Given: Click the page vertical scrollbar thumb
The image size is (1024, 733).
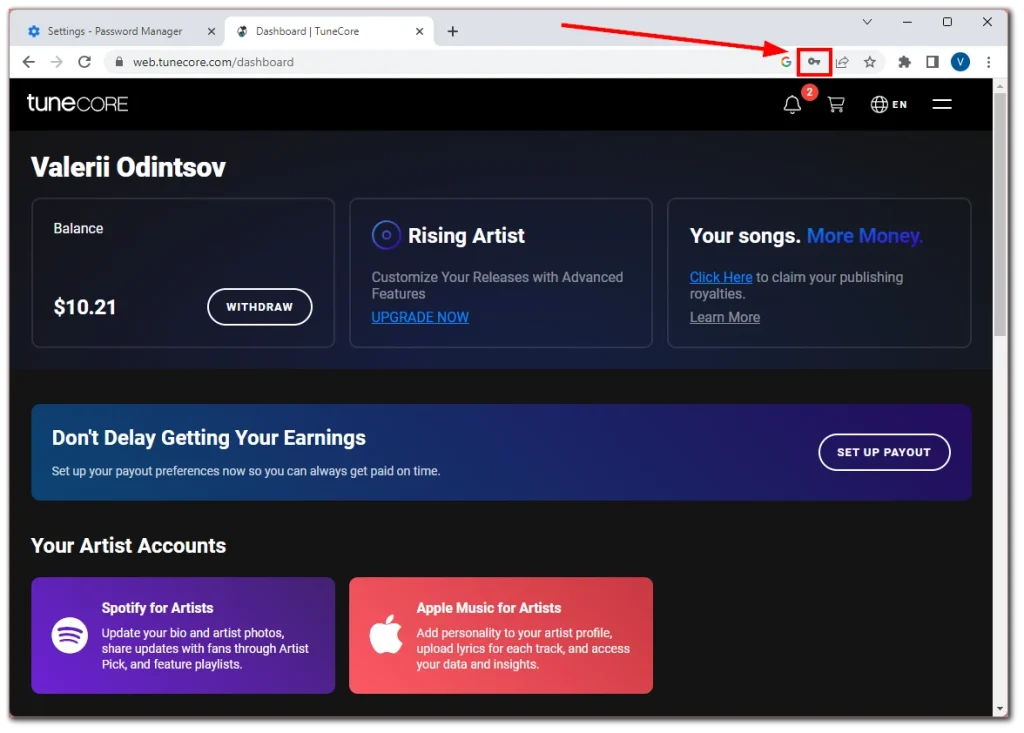Looking at the screenshot, I should pos(1000,214).
